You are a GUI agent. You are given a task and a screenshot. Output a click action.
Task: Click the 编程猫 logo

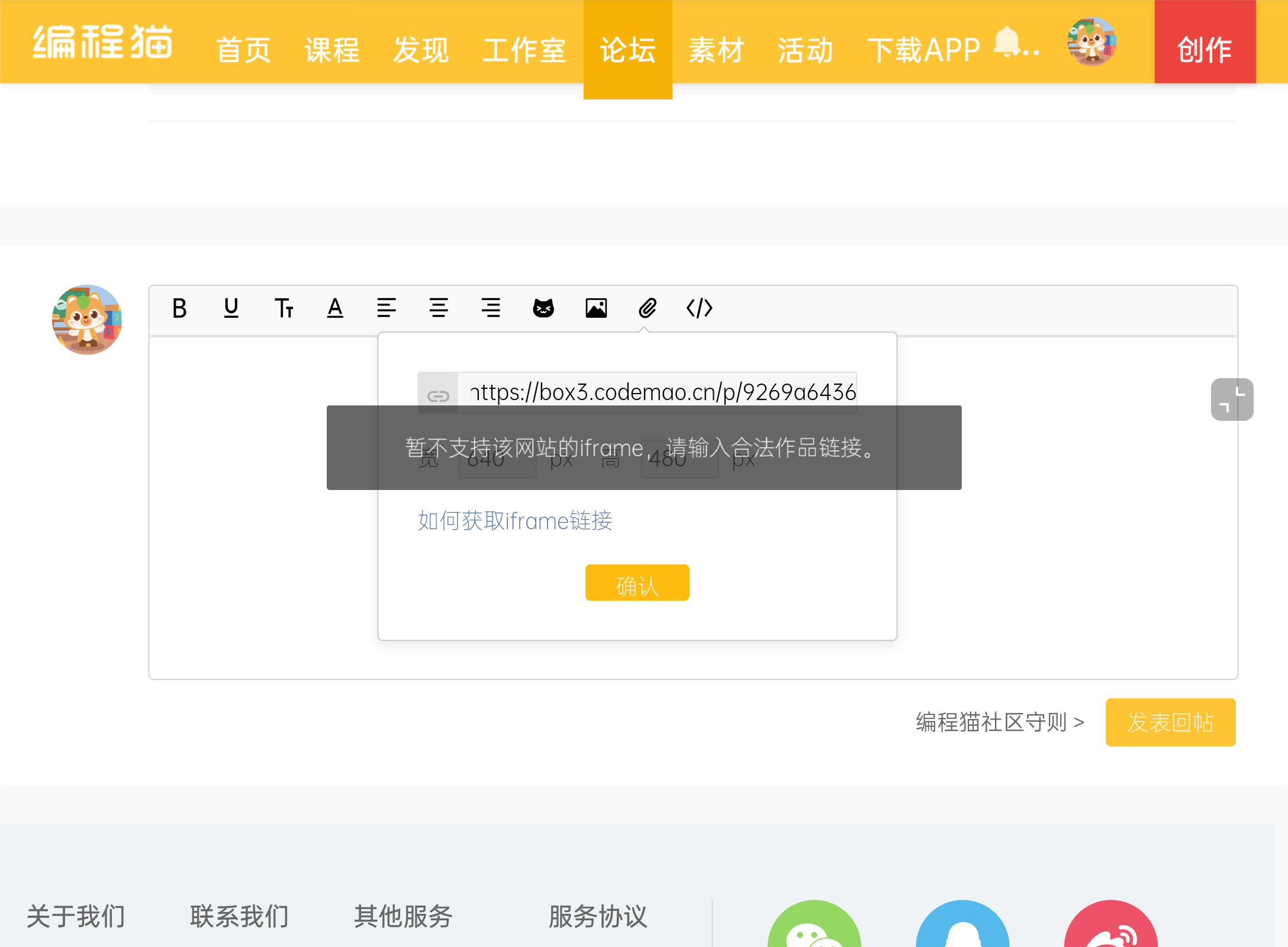pyautogui.click(x=102, y=42)
